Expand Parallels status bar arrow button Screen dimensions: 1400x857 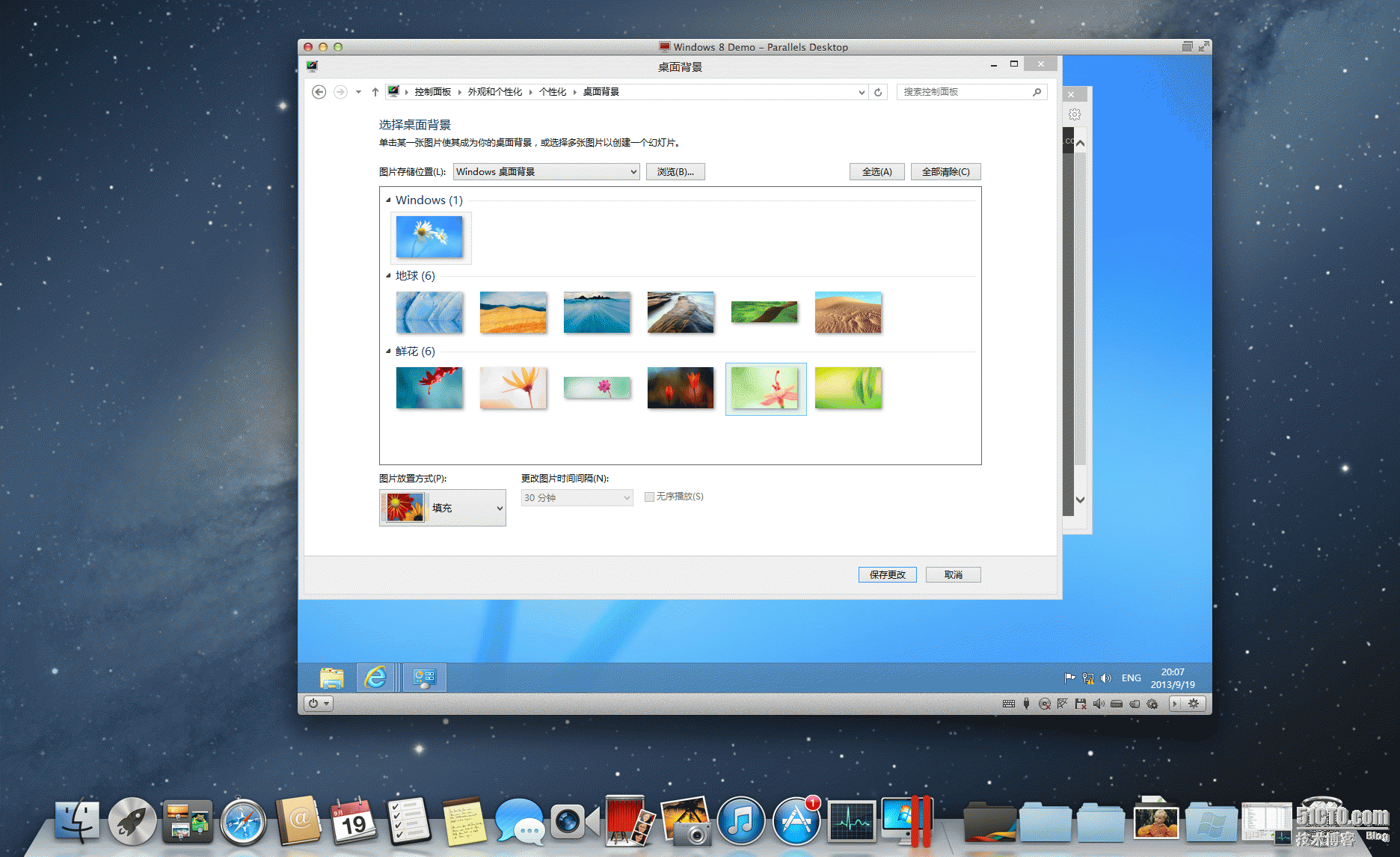1175,704
